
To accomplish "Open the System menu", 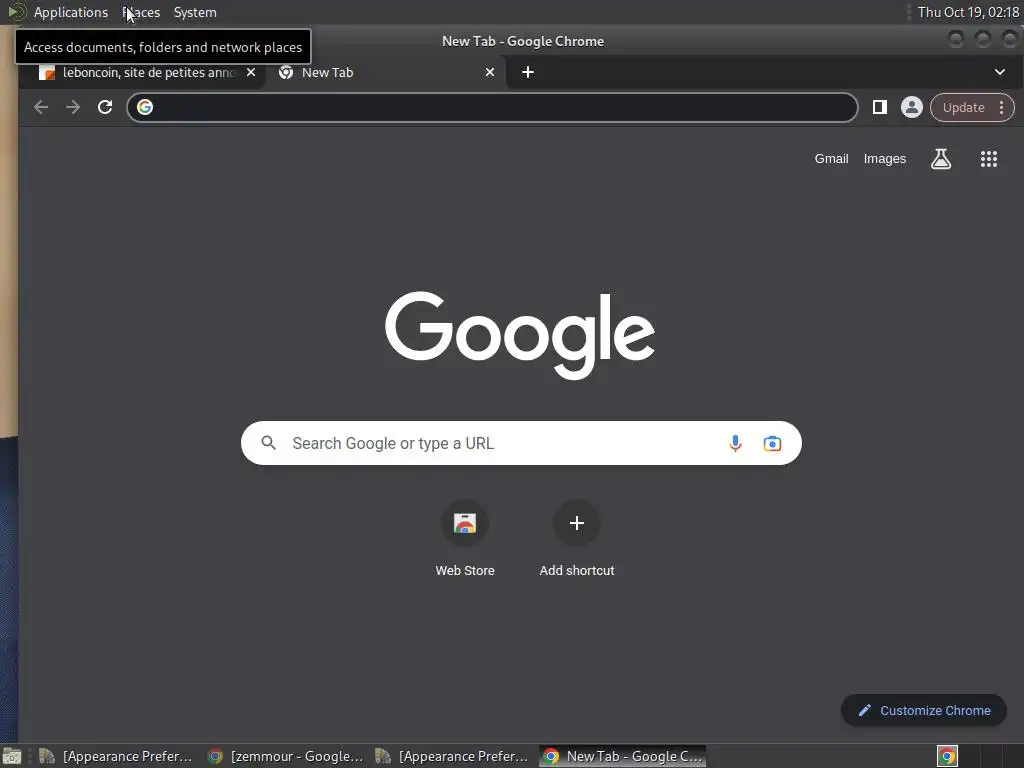I will point(195,12).
